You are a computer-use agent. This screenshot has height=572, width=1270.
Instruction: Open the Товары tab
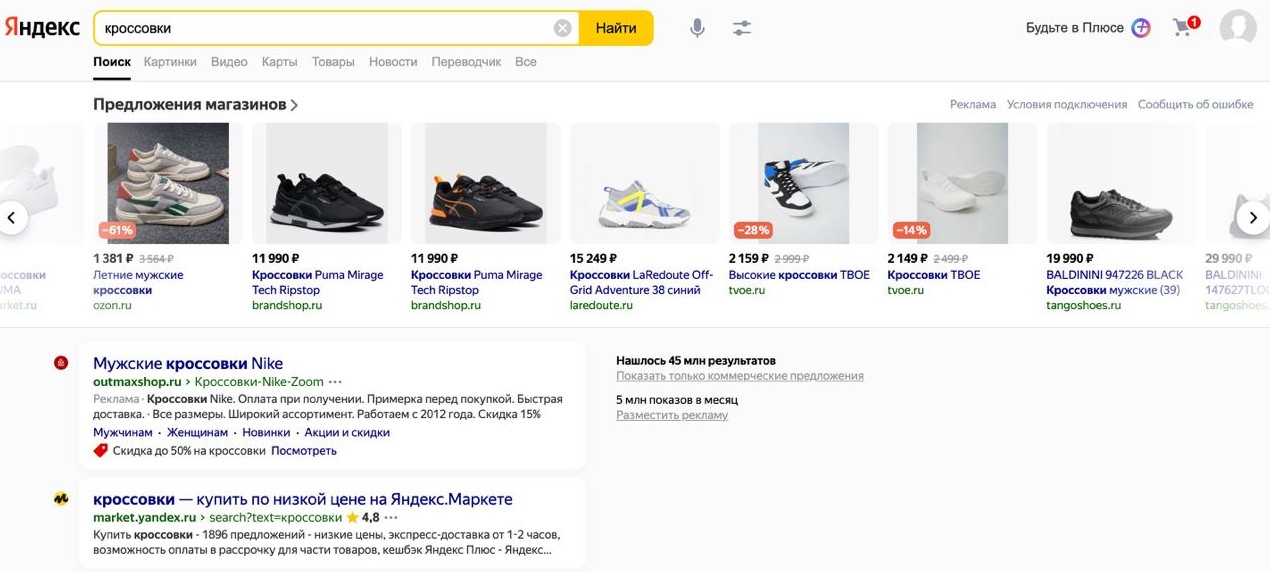coord(333,62)
